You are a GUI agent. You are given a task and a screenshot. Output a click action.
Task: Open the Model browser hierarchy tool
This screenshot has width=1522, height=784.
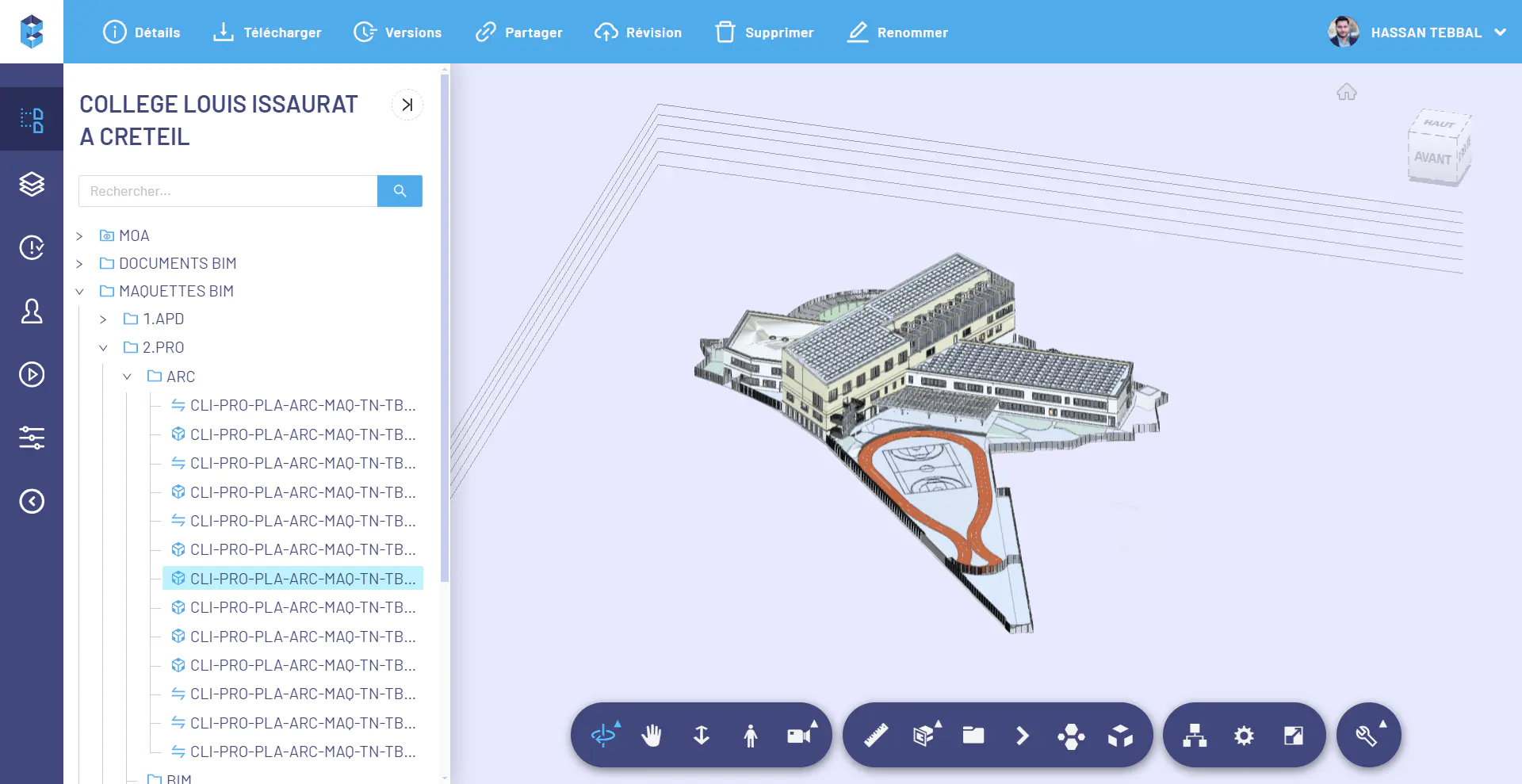1195,736
